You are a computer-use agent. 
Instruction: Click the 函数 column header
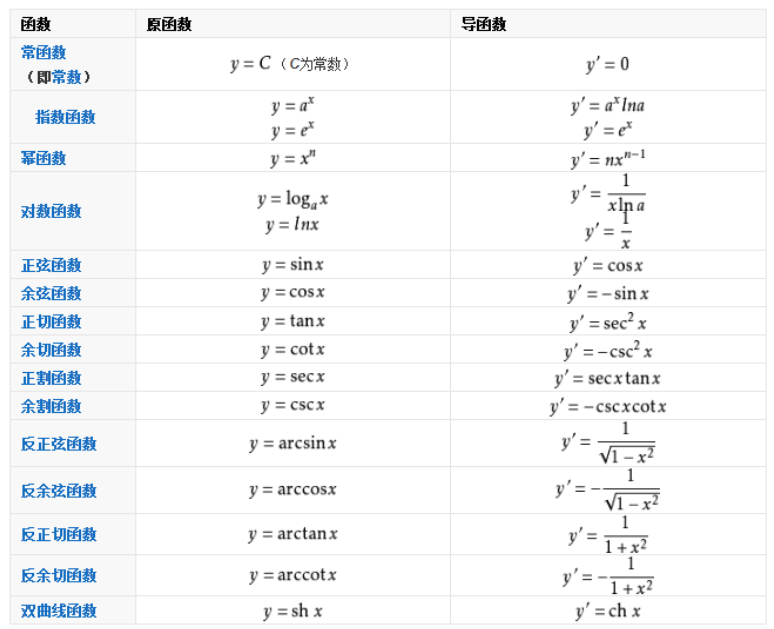(36, 25)
